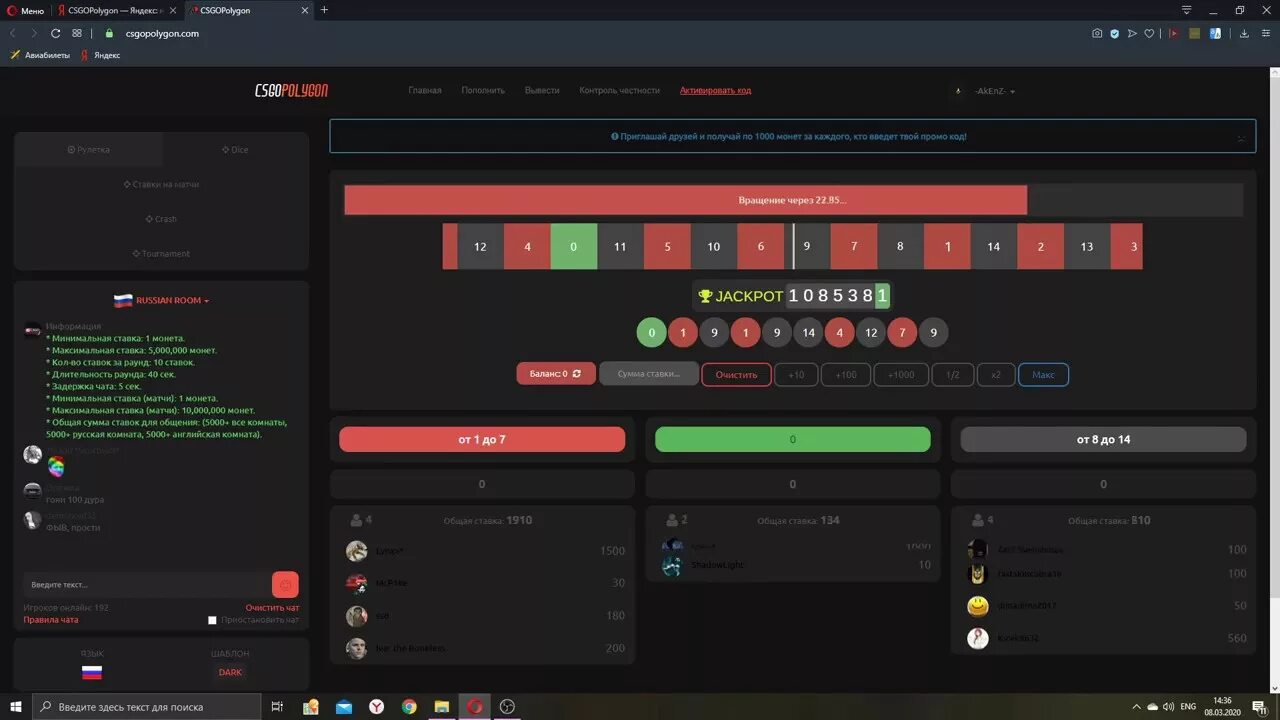The width and height of the screenshot is (1280, 720).
Task: Open the Tournament section
Action: pos(161,253)
